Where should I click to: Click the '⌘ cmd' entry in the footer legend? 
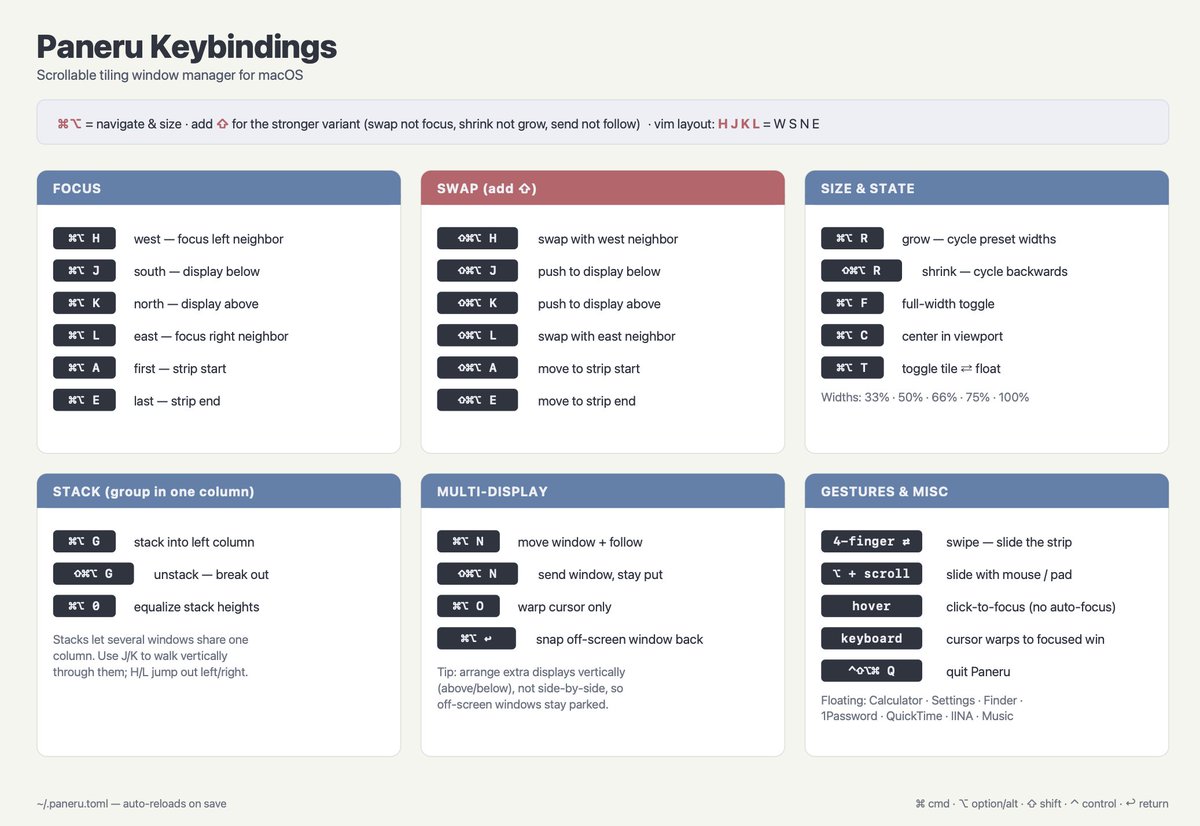point(933,803)
